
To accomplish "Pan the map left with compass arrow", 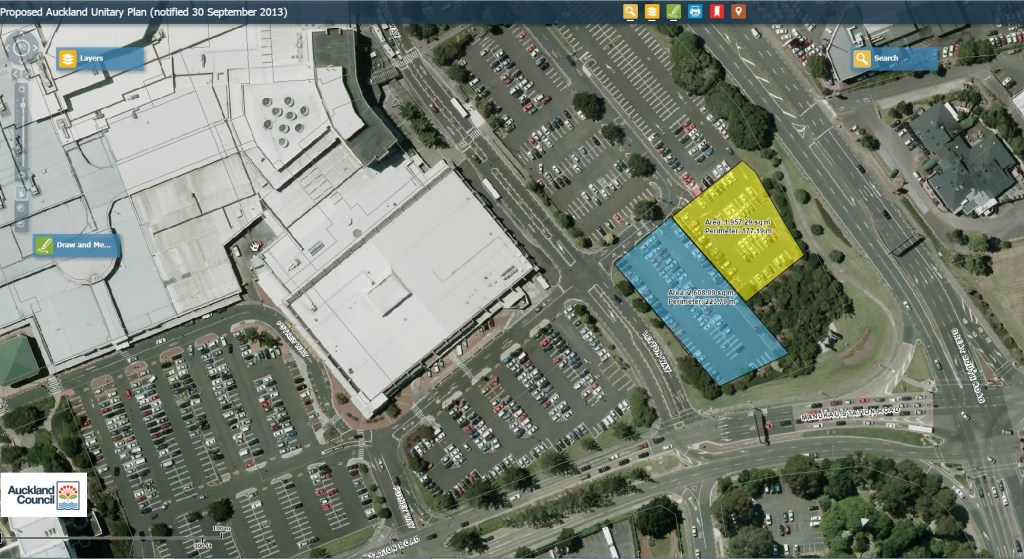I will [8, 48].
